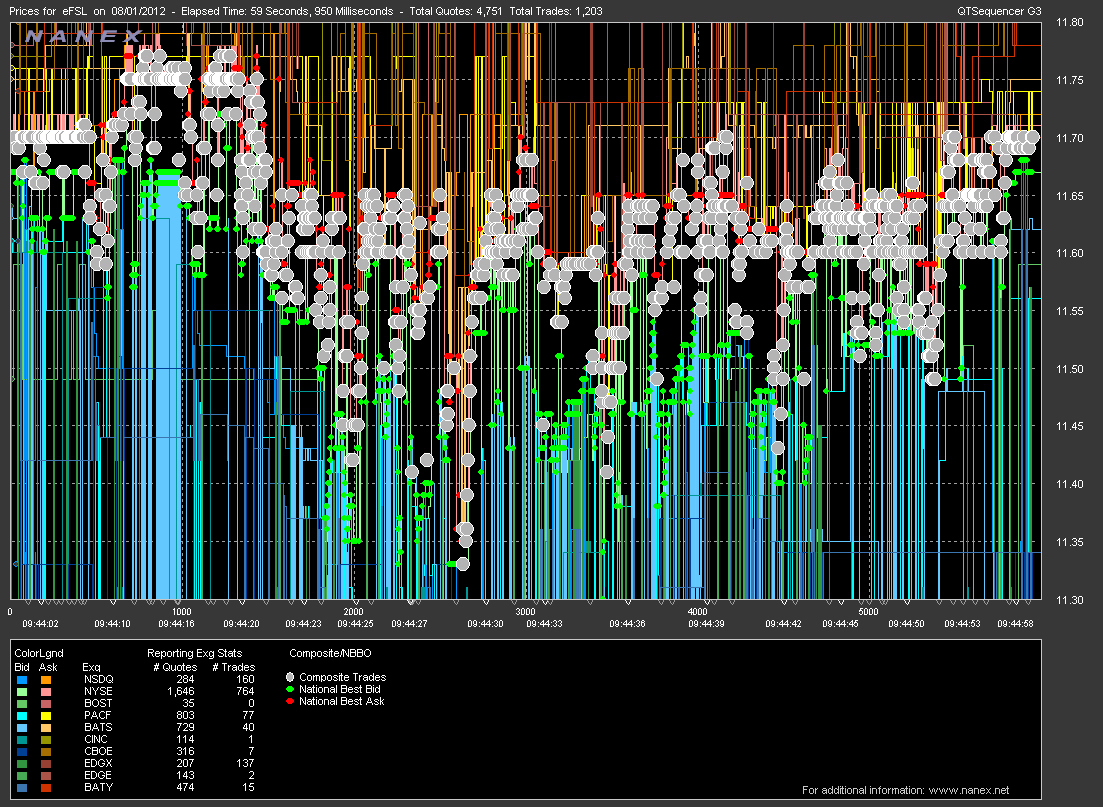The height and width of the screenshot is (807, 1103).
Task: Click the NSDQ exchange label
Action: tap(98, 680)
